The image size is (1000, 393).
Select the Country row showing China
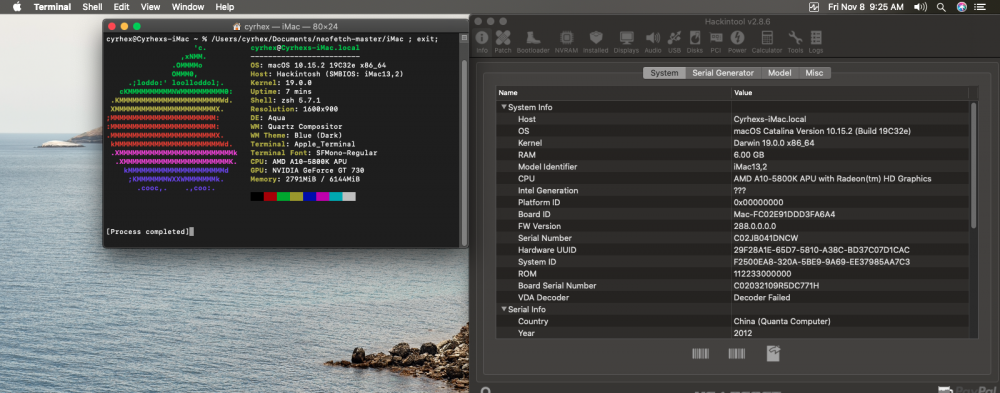point(732,322)
